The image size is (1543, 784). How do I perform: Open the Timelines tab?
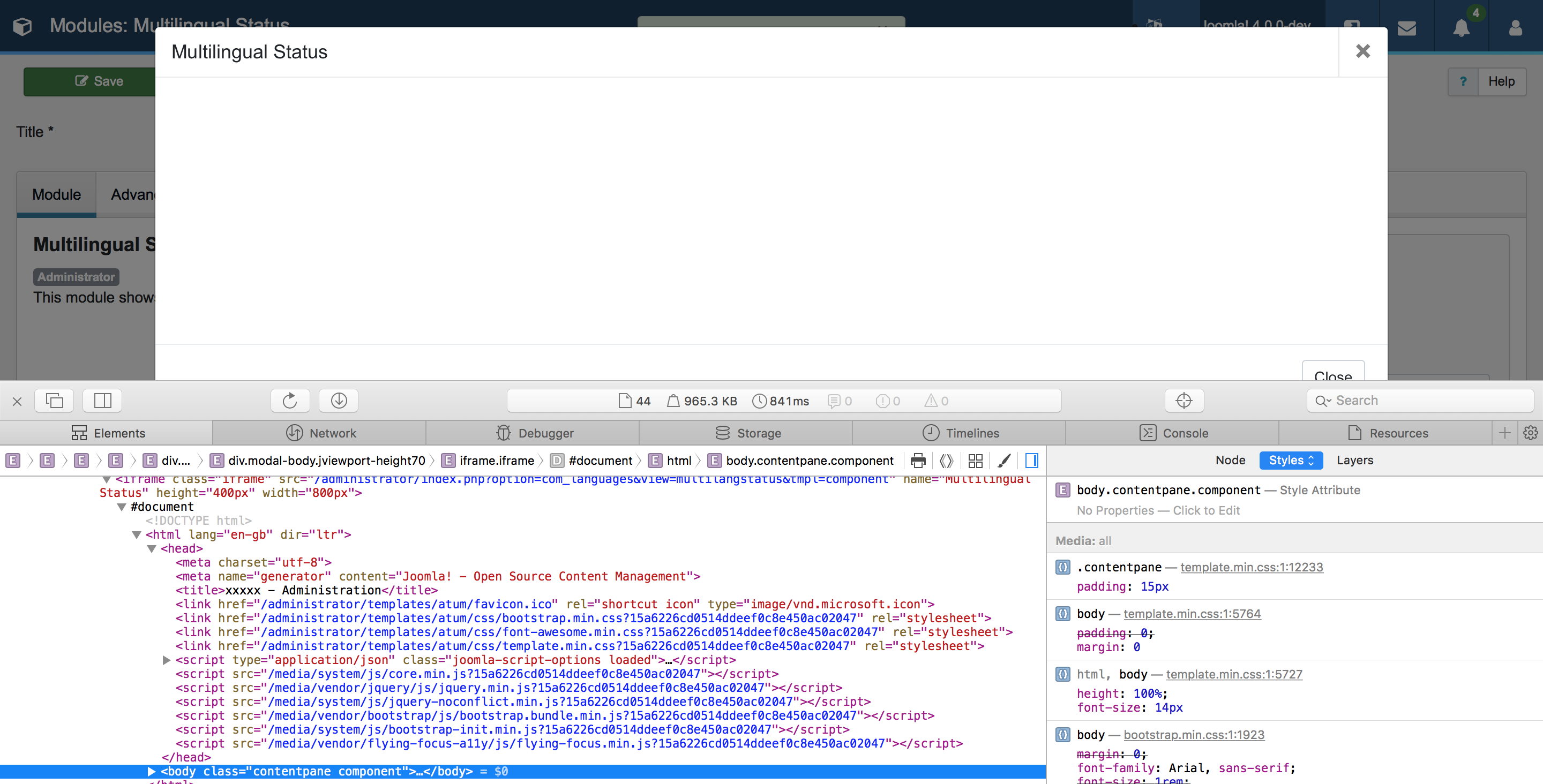click(x=959, y=433)
